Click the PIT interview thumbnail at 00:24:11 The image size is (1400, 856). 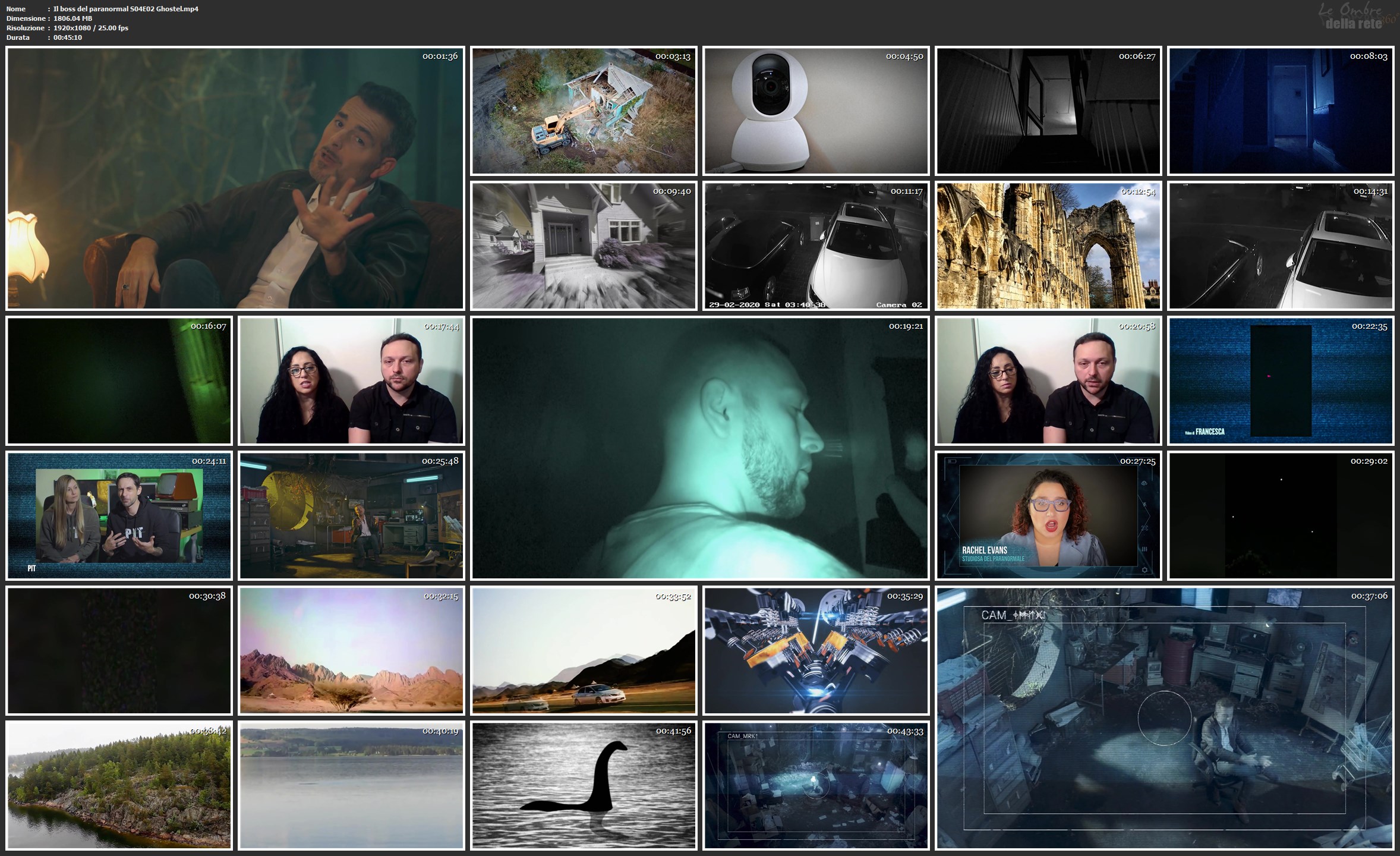[119, 515]
